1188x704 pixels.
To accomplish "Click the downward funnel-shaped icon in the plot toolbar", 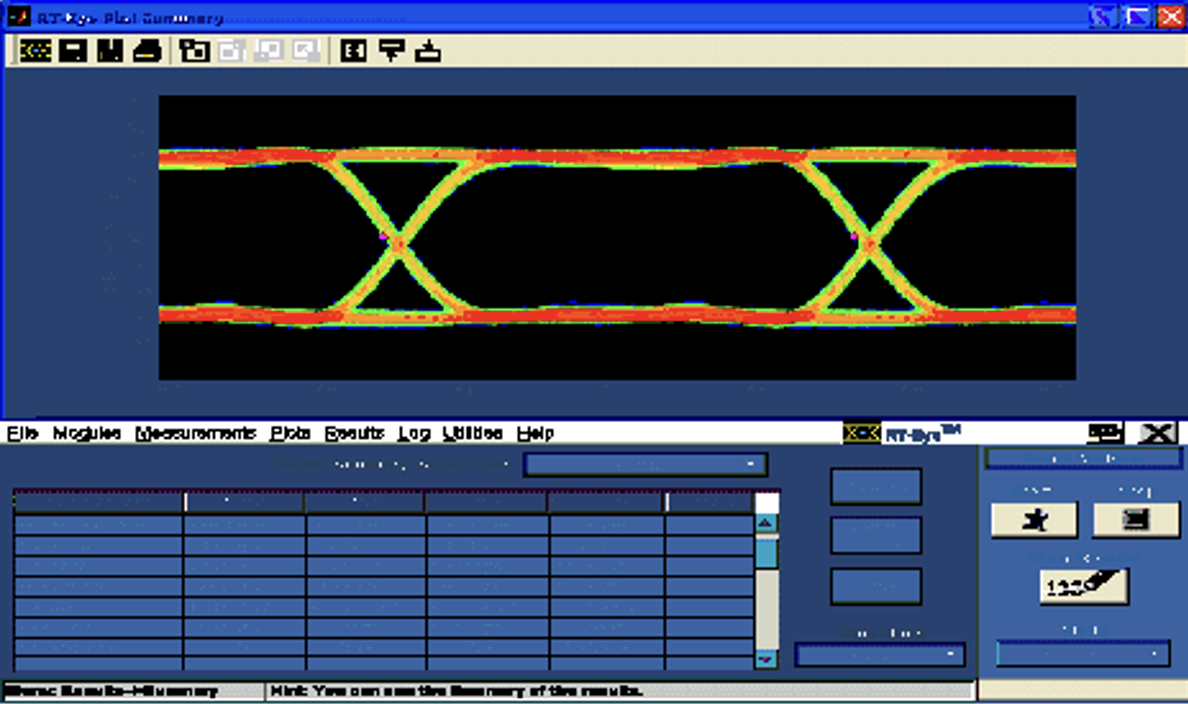I will point(392,50).
